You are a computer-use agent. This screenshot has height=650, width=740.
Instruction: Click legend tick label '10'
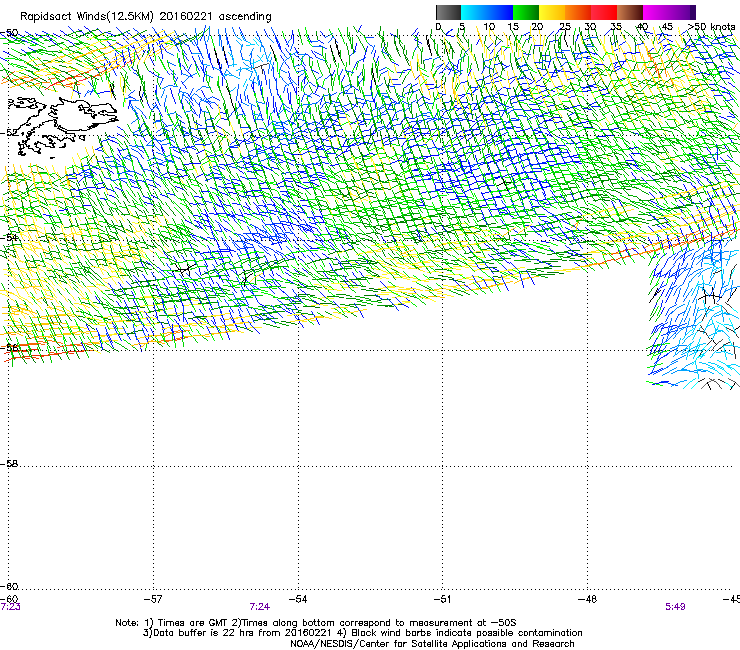489,27
